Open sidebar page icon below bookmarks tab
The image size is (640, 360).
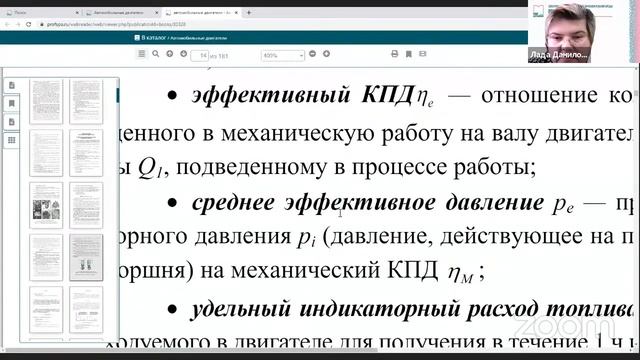click(12, 122)
